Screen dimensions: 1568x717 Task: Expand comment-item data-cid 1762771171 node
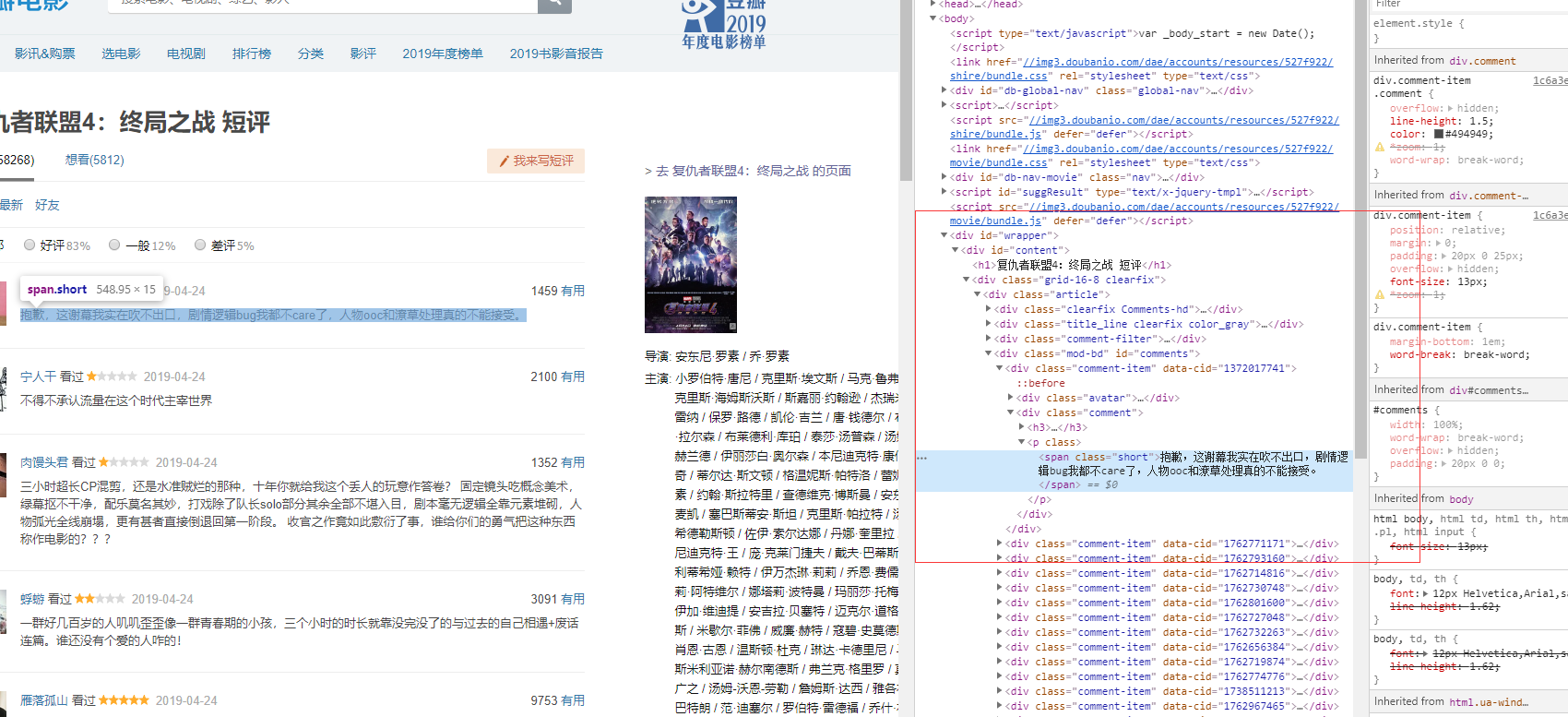1000,544
